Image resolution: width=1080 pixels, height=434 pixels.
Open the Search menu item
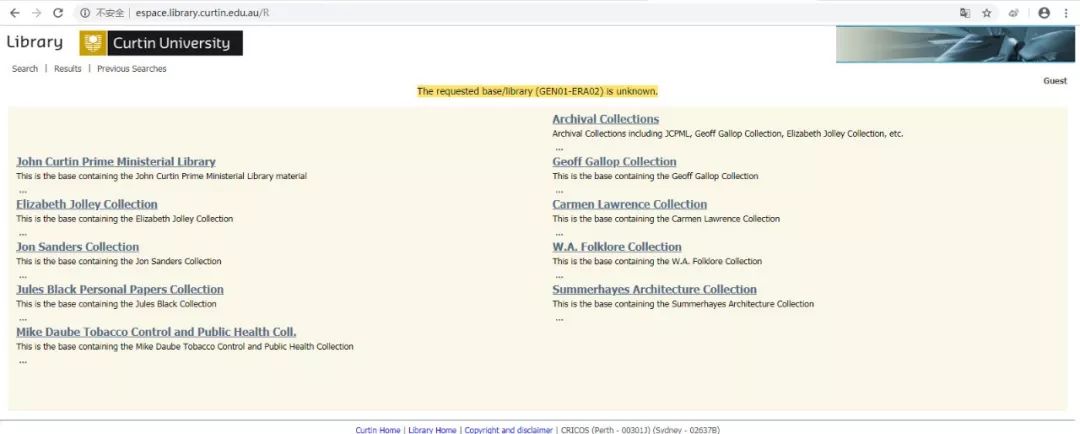click(25, 69)
